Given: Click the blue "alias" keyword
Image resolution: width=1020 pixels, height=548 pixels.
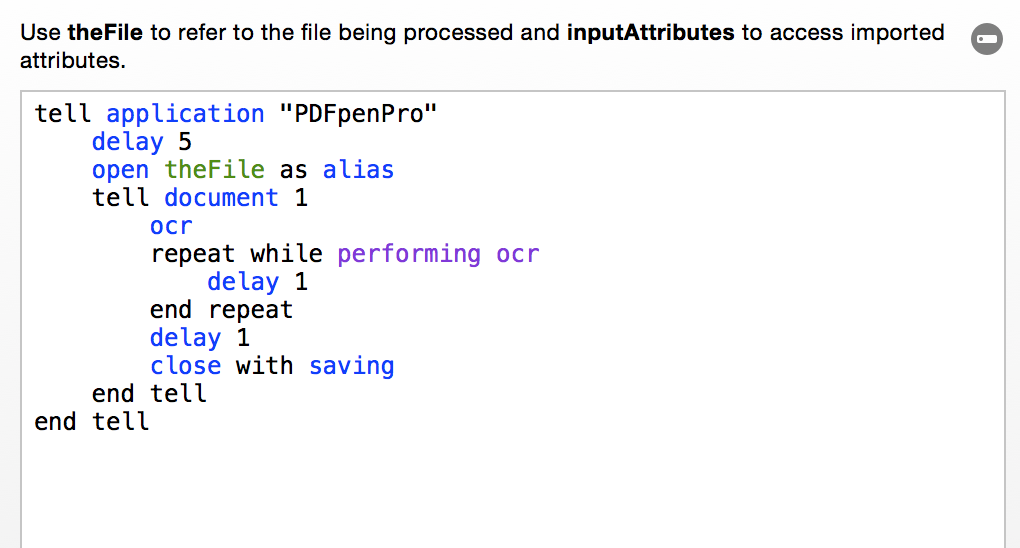Looking at the screenshot, I should click(x=358, y=170).
